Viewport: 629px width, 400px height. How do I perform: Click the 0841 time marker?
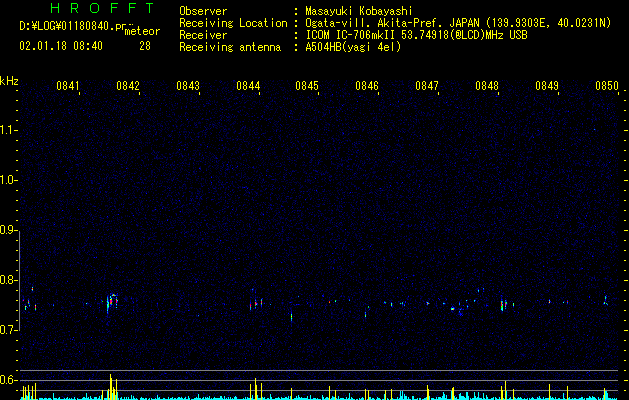click(68, 86)
